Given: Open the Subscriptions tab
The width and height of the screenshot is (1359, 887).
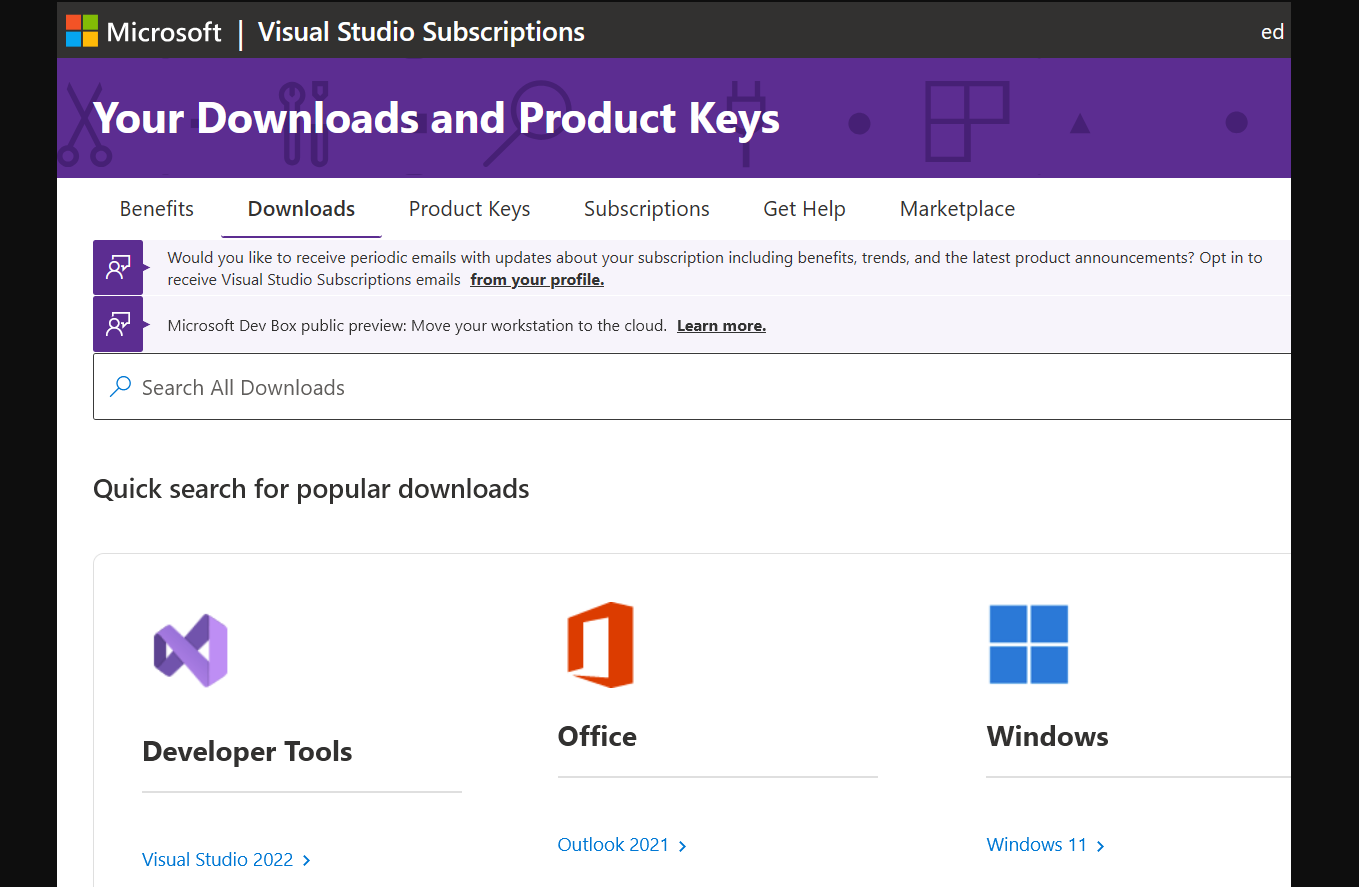Looking at the screenshot, I should click(x=646, y=209).
